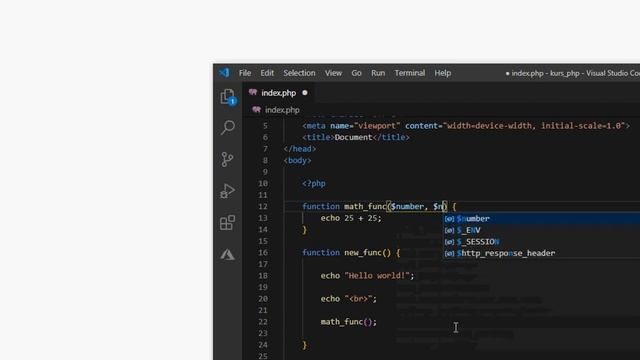The image size is (640, 360).
Task: Open the View menu
Action: click(333, 73)
